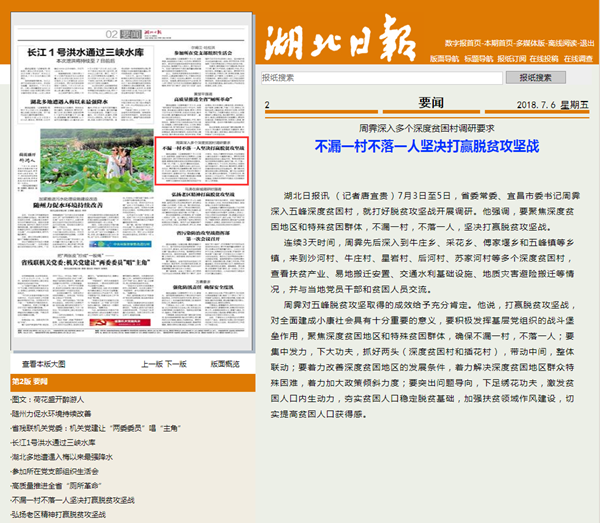The image size is (600, 523).
Task: Open article 图文：荷花盛开醉游人
Action: (x=47, y=399)
